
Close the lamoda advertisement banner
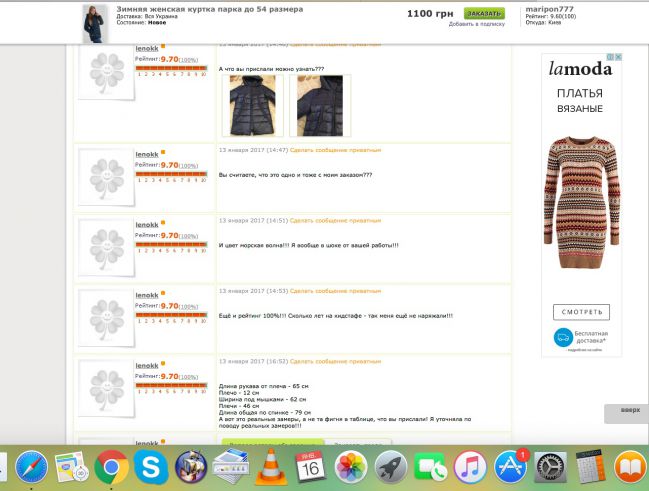[618, 57]
